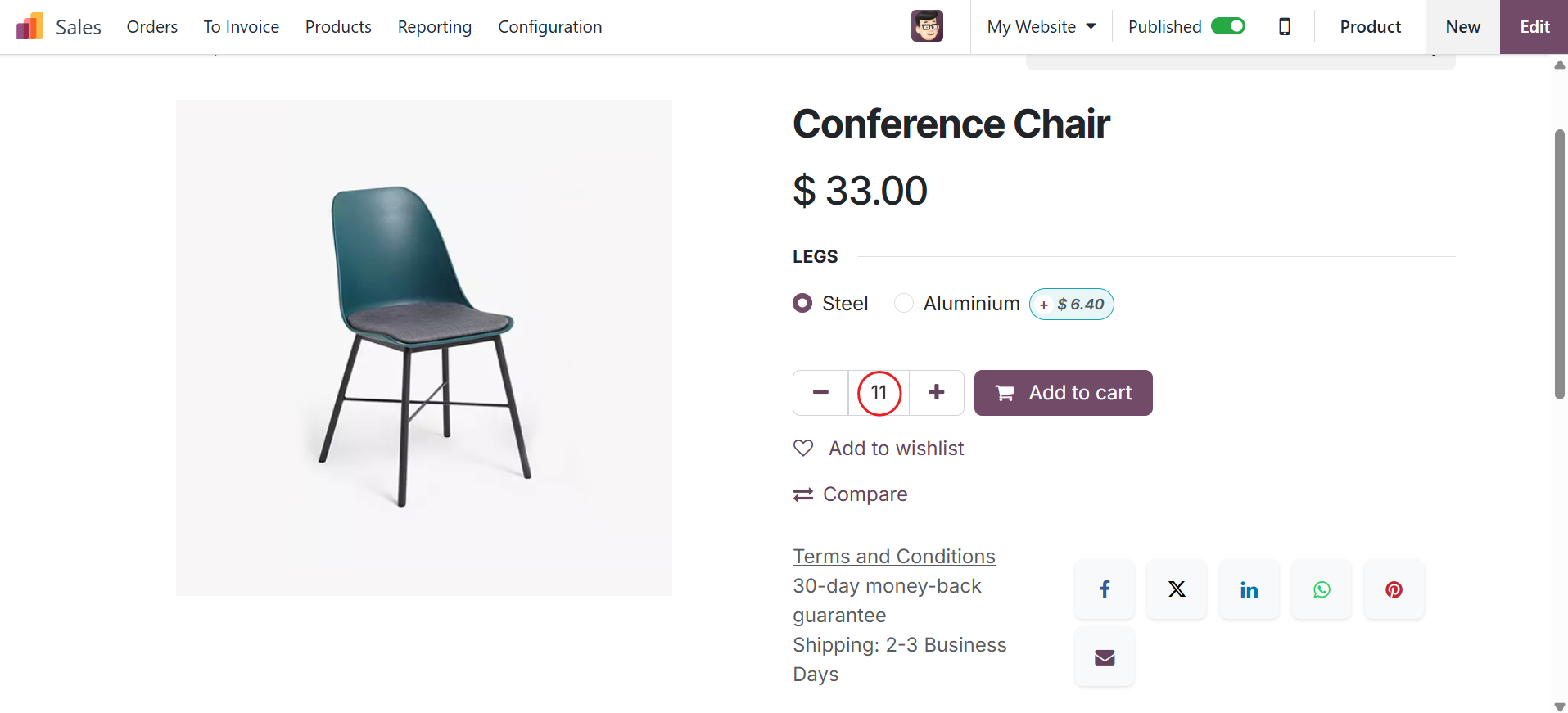The height and width of the screenshot is (713, 1568).
Task: Click the quantity input field
Action: [879, 393]
